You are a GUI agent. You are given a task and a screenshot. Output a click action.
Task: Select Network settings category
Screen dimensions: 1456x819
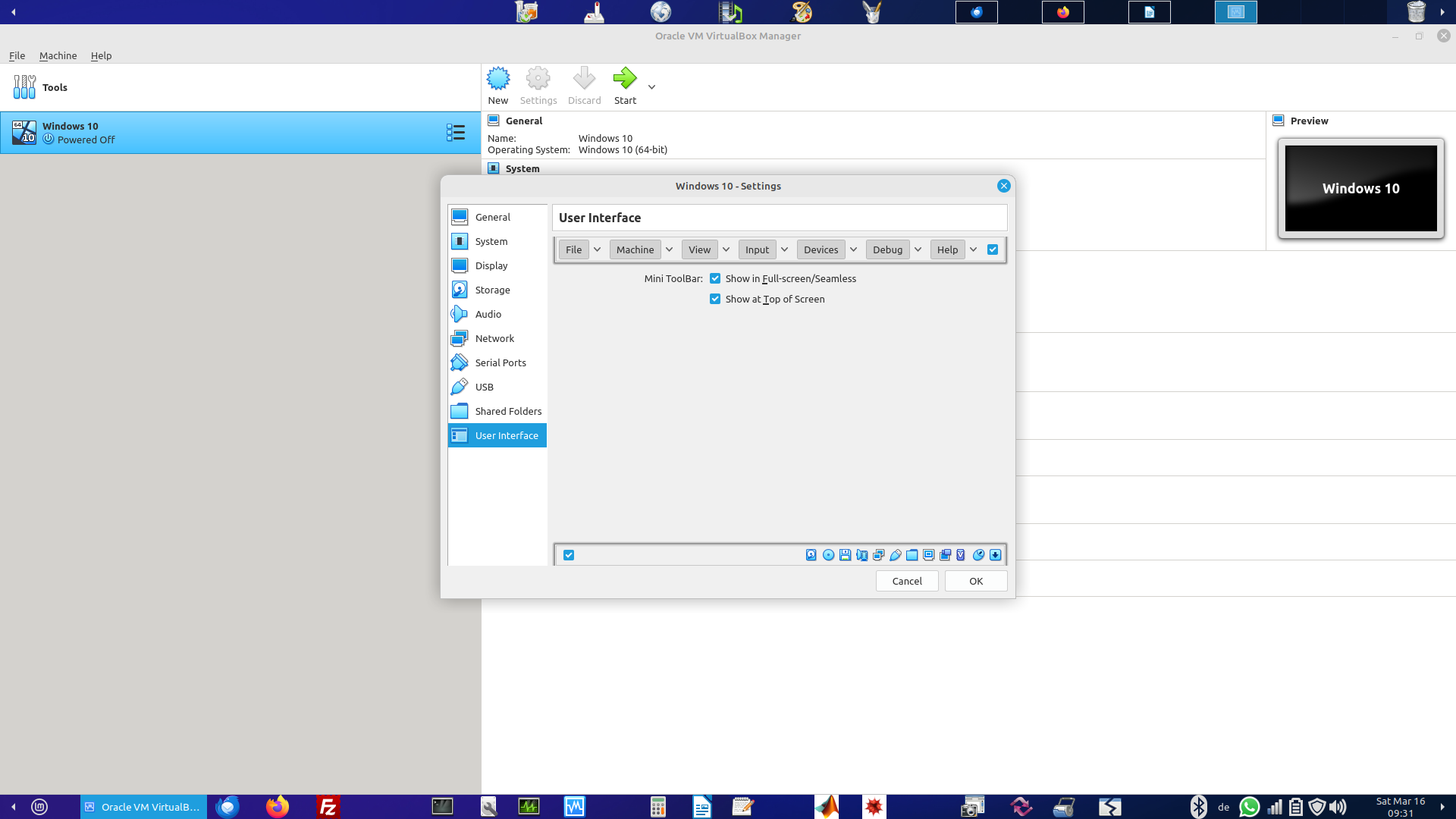pyautogui.click(x=497, y=338)
